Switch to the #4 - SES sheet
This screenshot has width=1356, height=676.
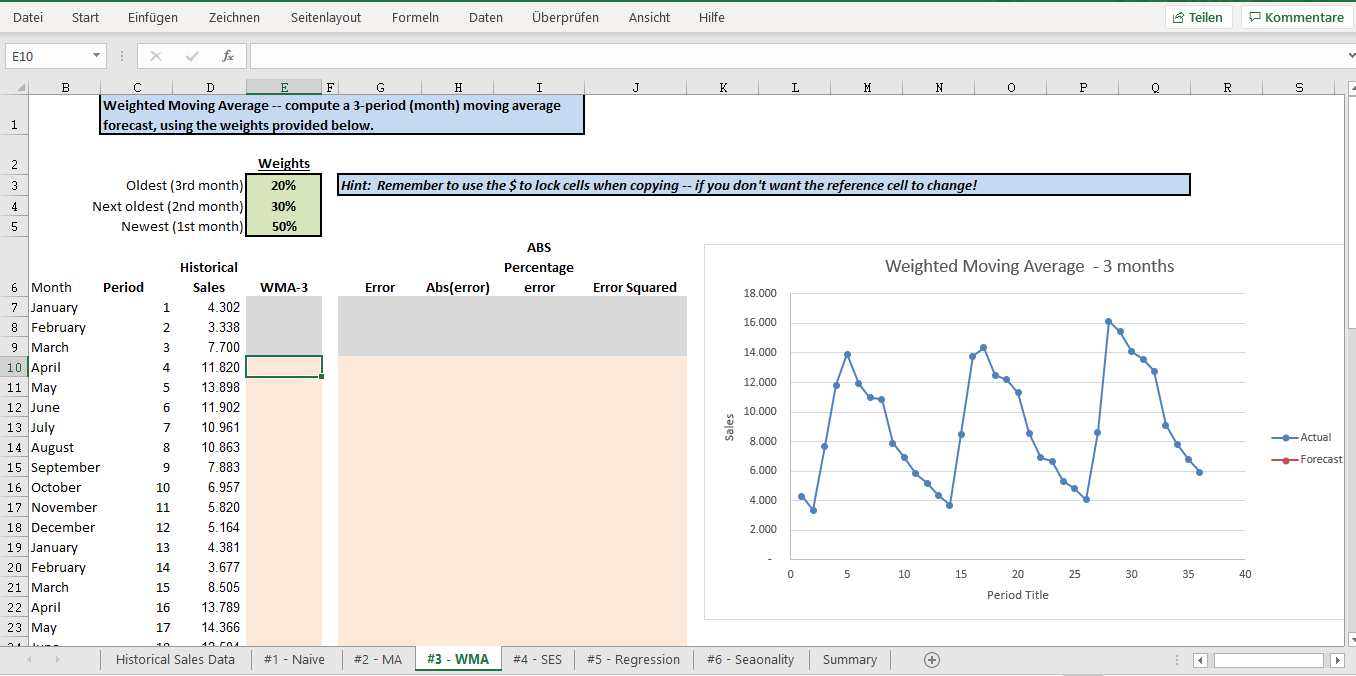tap(537, 660)
